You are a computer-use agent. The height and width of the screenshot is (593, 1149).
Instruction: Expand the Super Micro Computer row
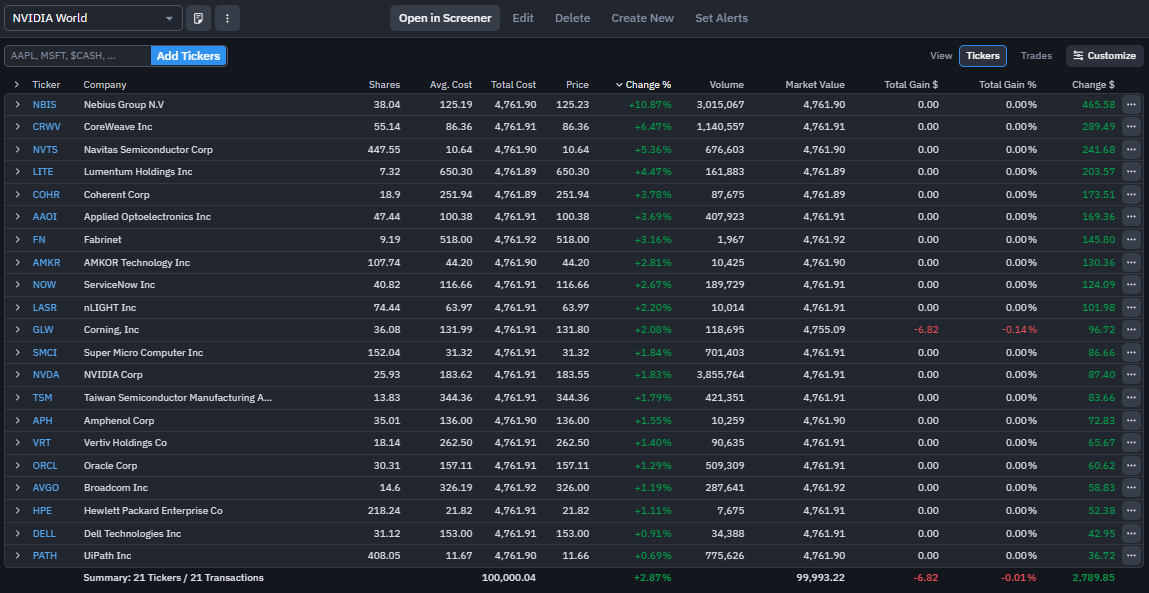click(x=17, y=352)
